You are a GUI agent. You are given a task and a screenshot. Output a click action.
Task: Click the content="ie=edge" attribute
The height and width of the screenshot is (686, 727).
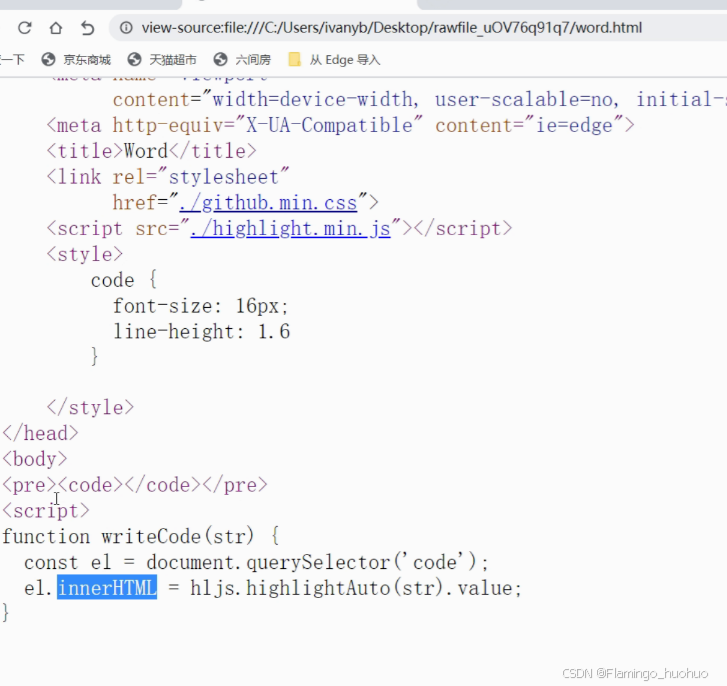[x=529, y=126]
